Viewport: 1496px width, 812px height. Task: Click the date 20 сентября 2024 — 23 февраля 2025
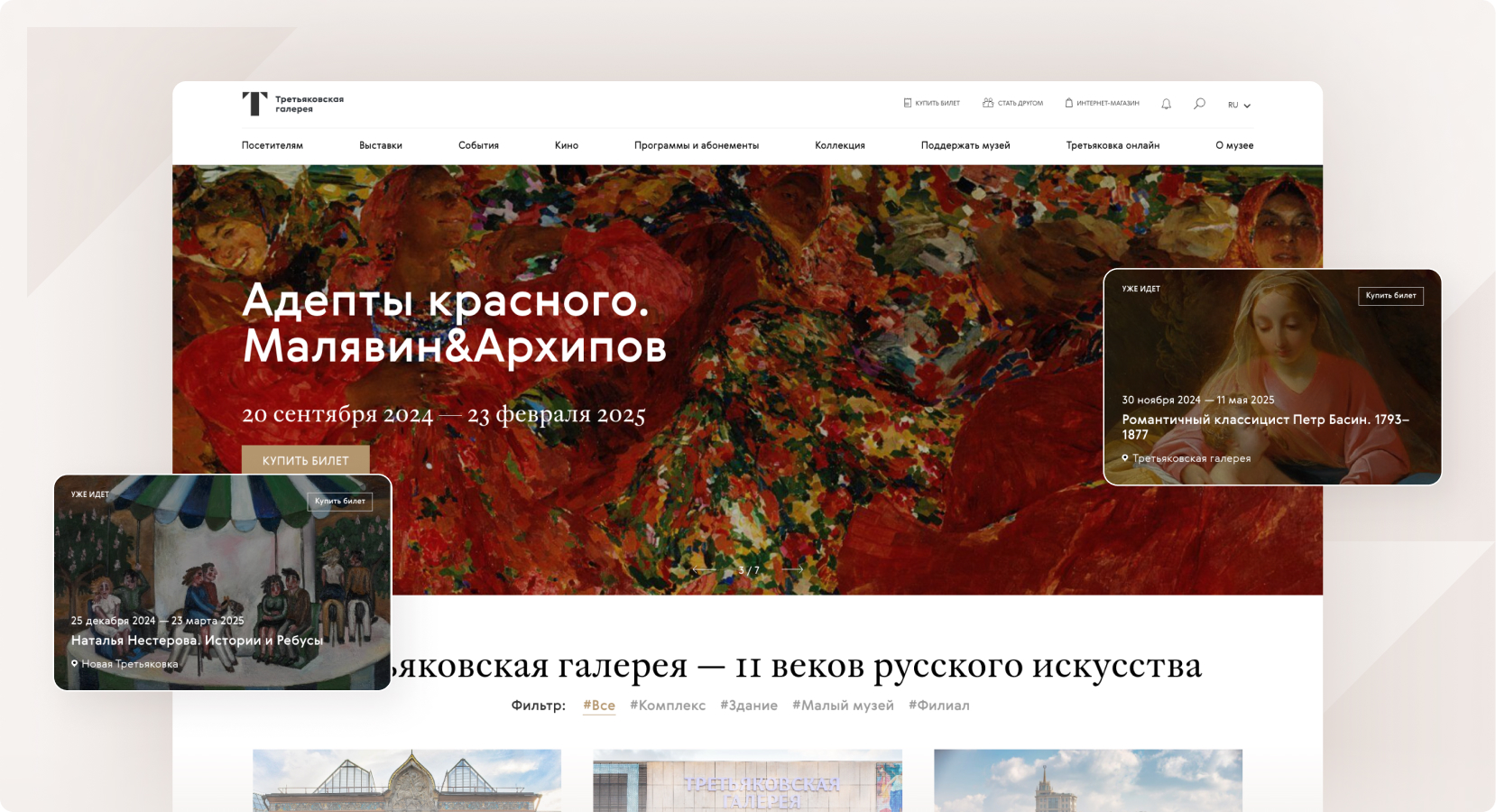(x=444, y=414)
